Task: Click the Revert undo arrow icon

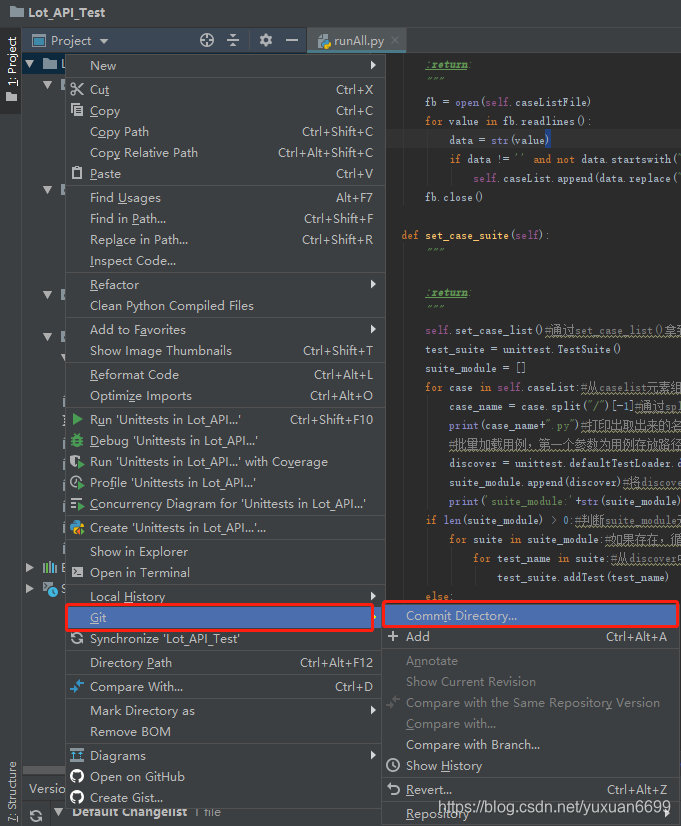Action: click(393, 789)
